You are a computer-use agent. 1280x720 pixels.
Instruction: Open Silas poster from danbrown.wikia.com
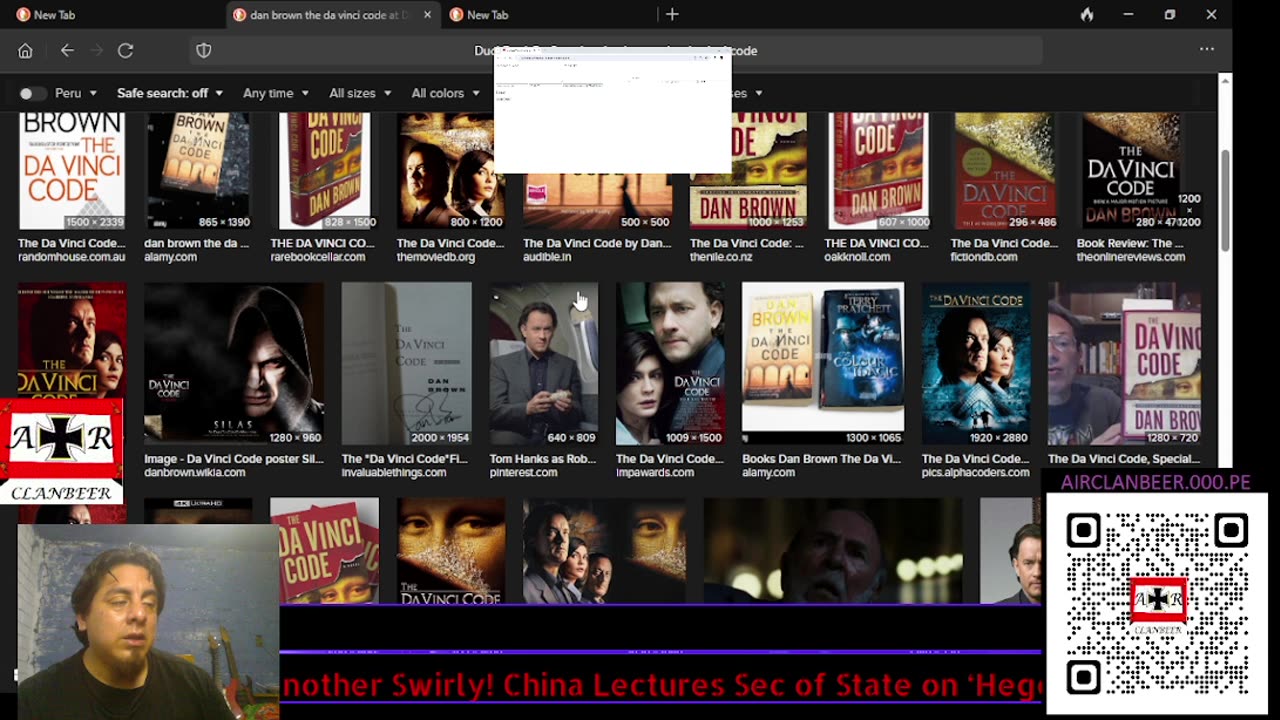[234, 363]
